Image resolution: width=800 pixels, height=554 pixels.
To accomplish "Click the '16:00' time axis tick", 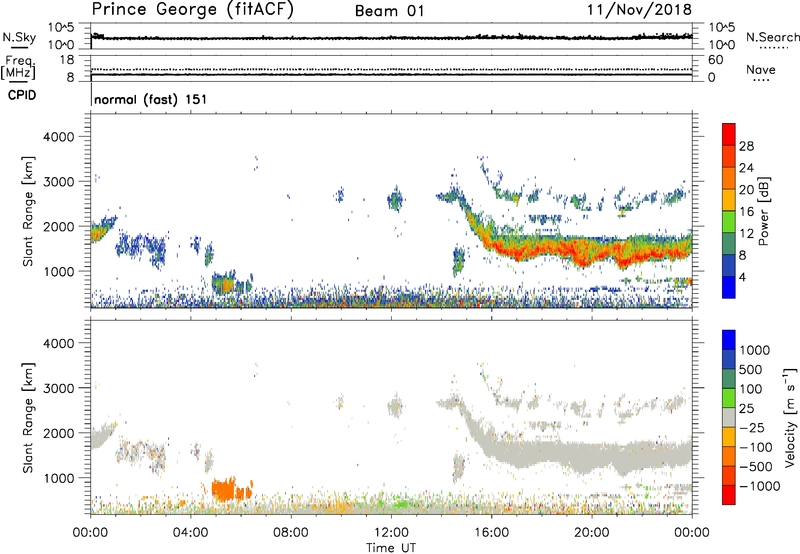I will coord(491,533).
